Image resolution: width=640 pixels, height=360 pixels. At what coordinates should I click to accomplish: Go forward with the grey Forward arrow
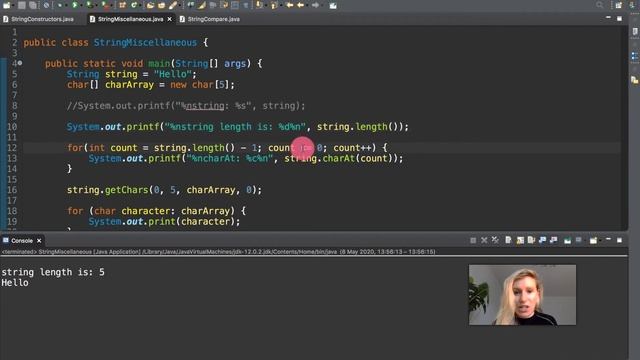[315, 5]
